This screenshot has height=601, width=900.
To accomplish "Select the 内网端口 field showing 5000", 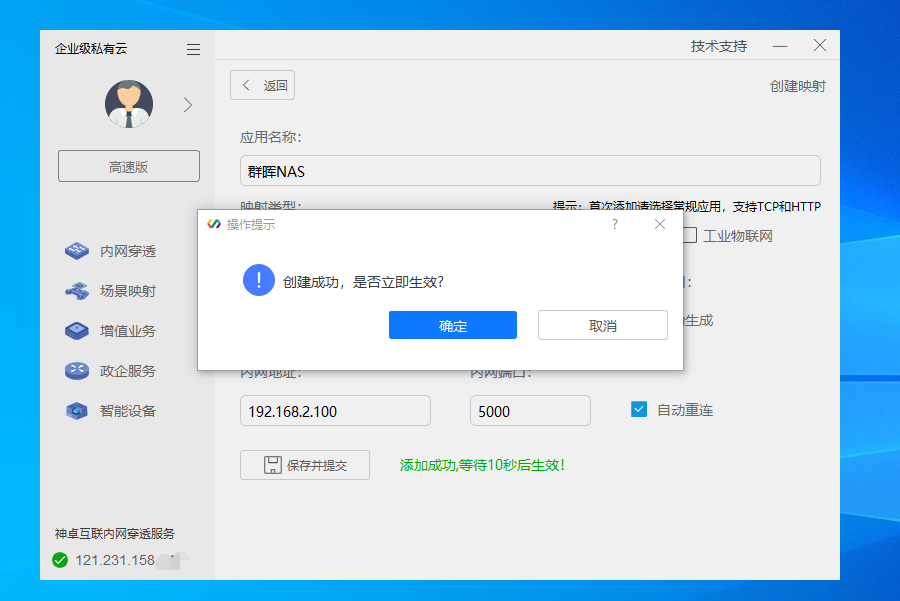I will pos(529,410).
